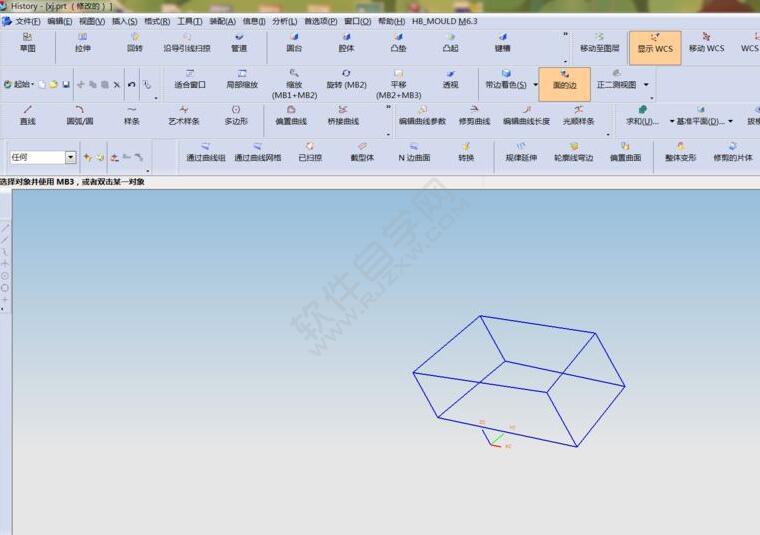Toggle the 显示 WCS button
Viewport: 760px width, 535px height.
tap(655, 48)
